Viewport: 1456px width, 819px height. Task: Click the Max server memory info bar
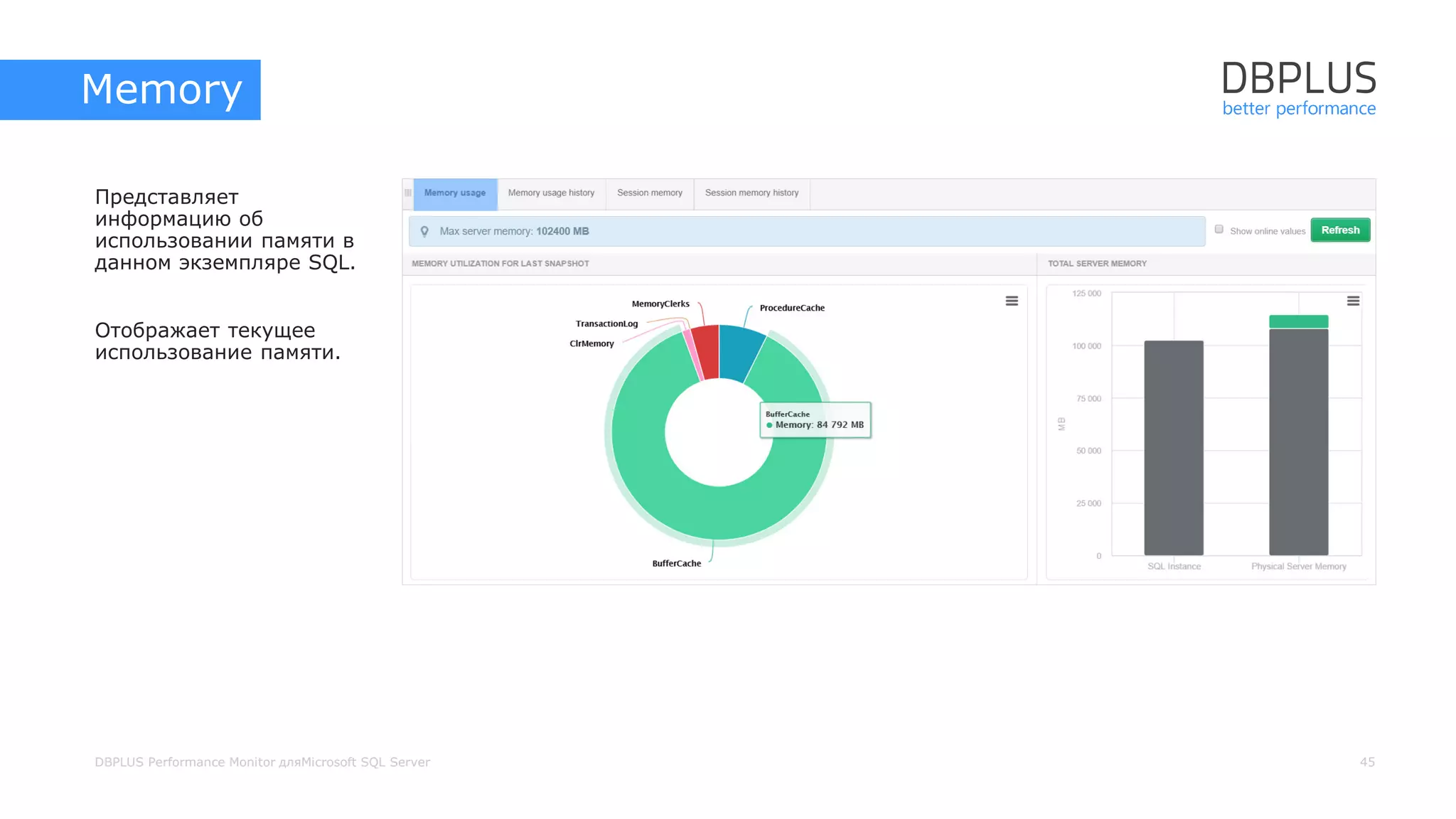coord(807,232)
